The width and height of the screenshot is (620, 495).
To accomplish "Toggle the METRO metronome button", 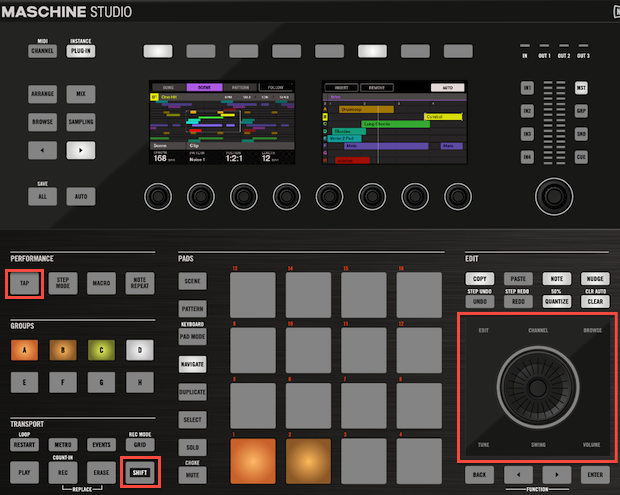I will 64,443.
